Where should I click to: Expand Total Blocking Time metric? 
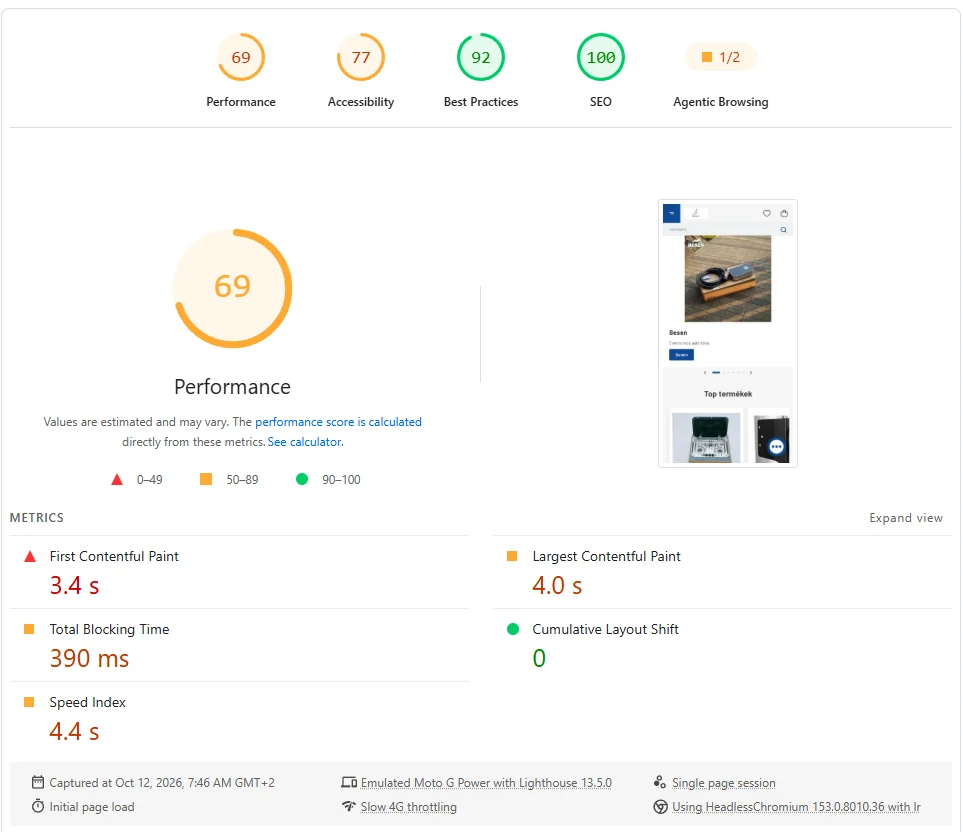click(x=240, y=645)
